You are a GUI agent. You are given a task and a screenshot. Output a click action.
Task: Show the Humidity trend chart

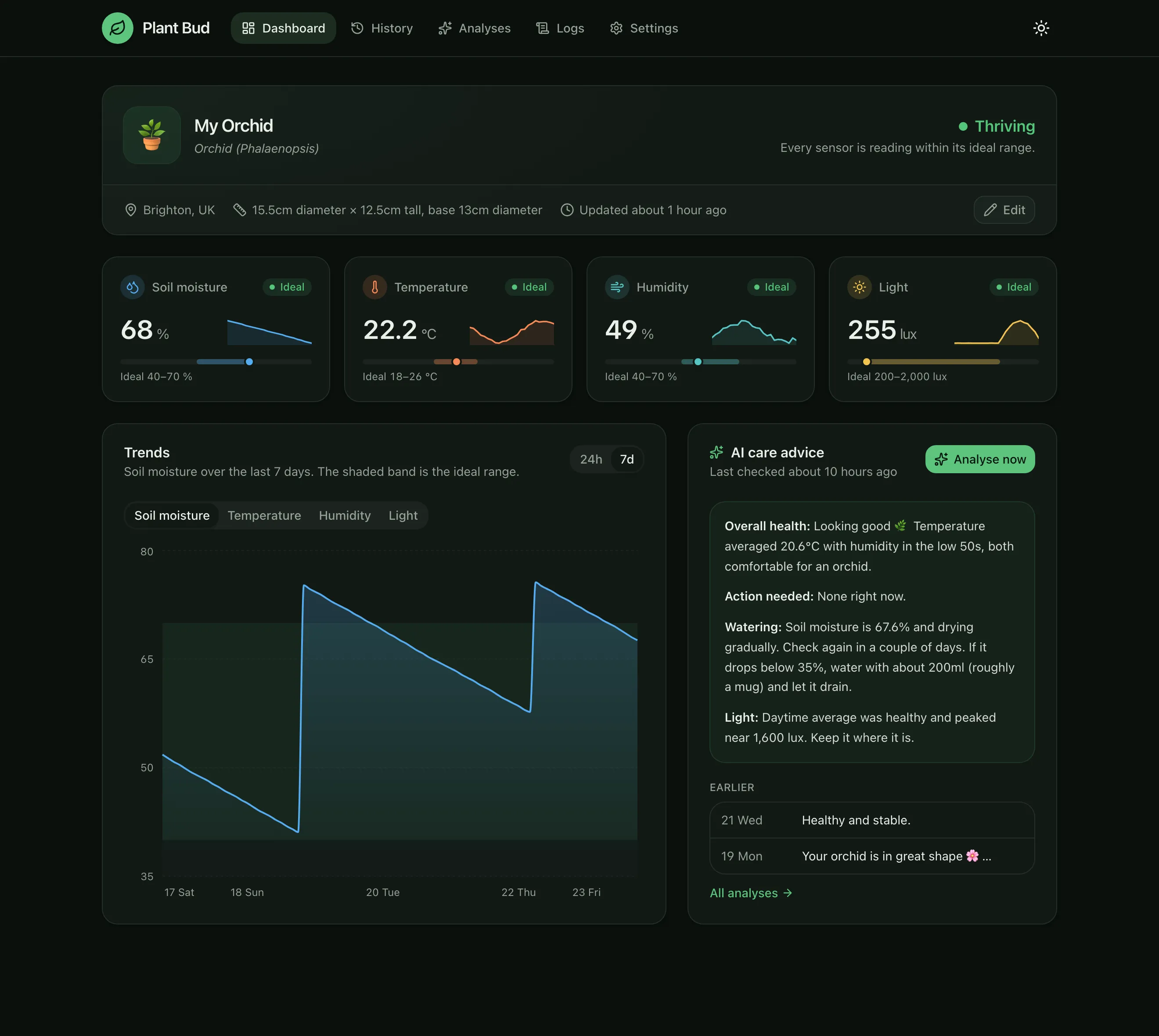(x=344, y=516)
